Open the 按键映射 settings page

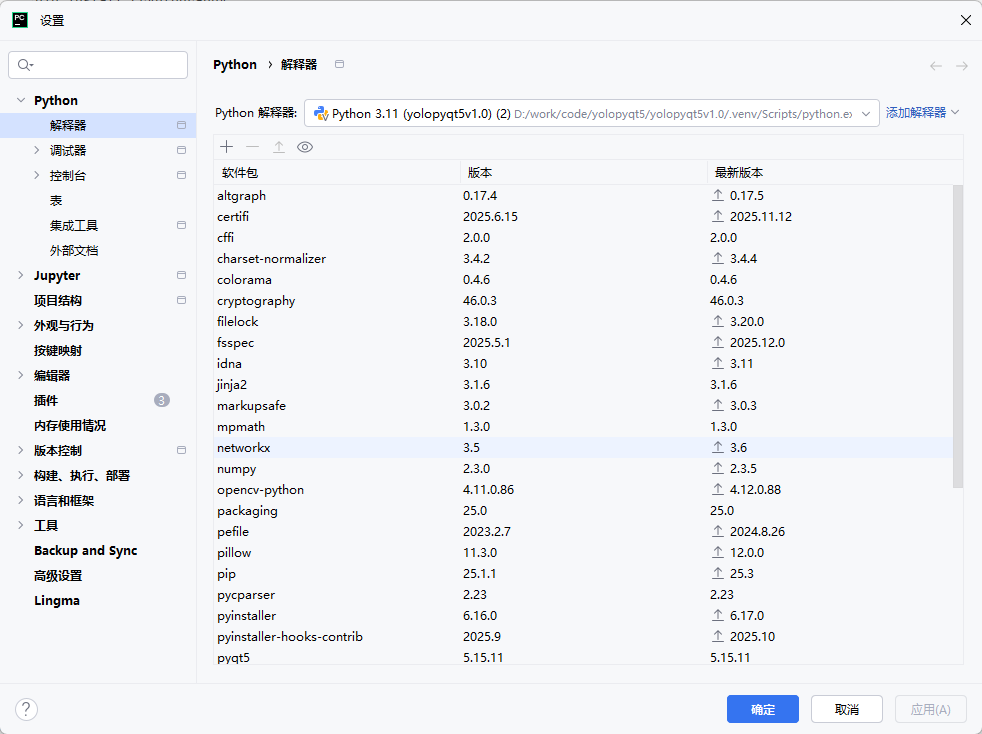58,351
